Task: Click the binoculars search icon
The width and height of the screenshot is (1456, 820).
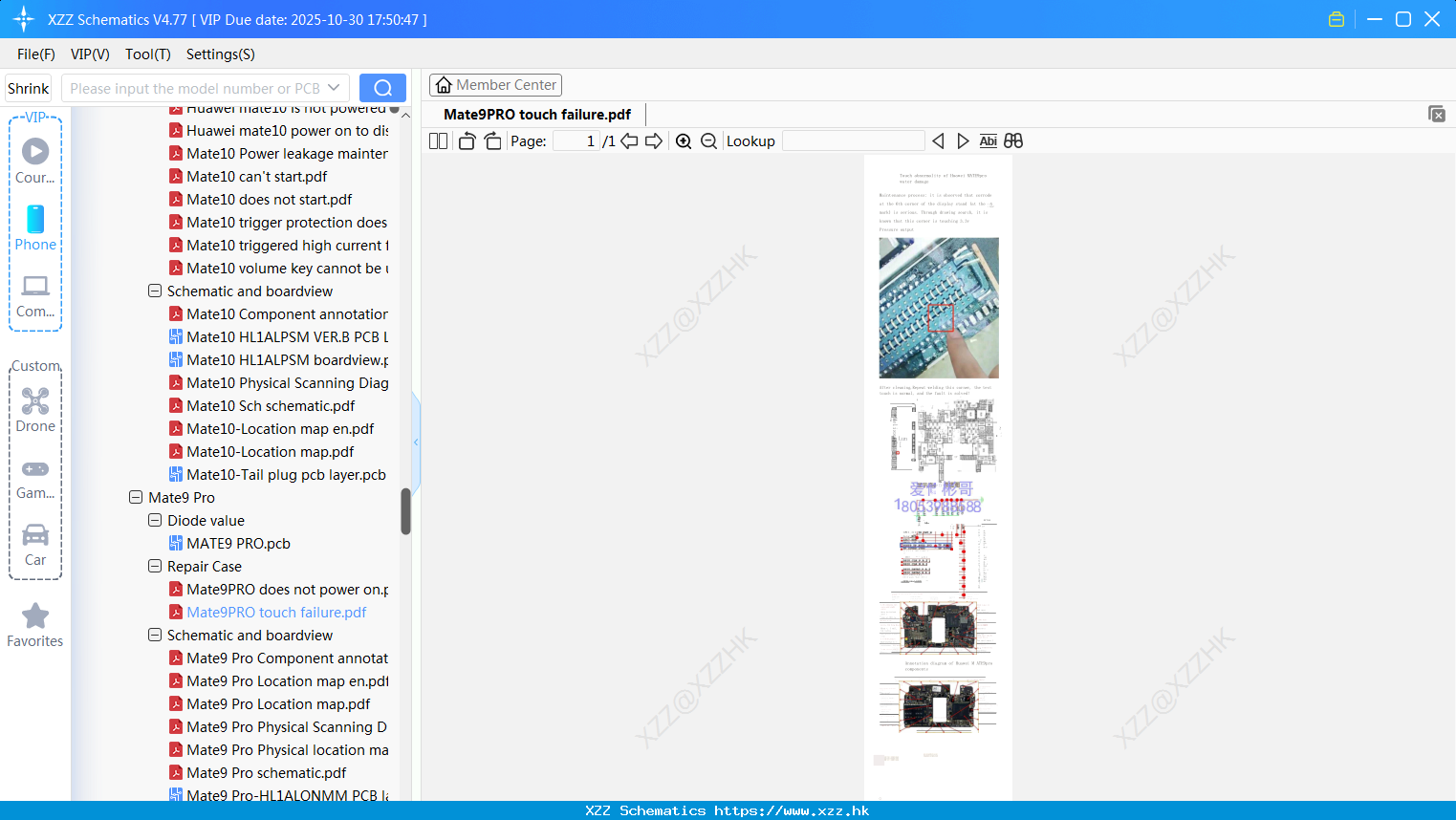Action: 1013,141
